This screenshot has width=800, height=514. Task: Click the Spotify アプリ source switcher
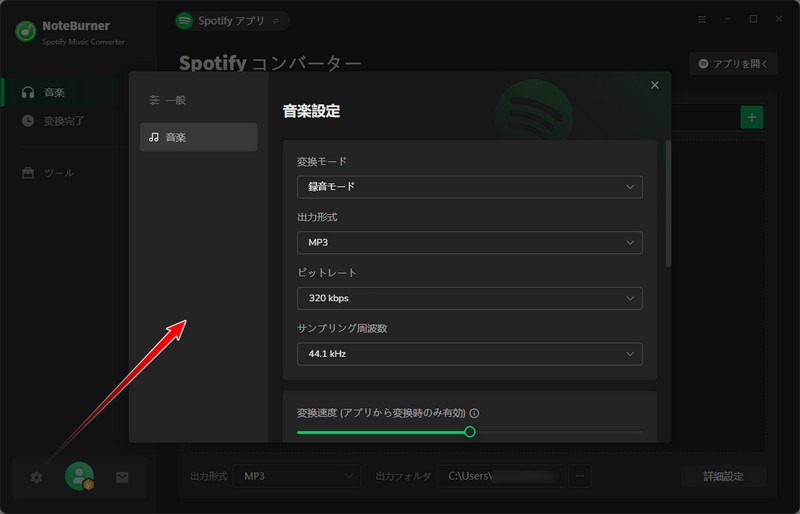click(x=233, y=21)
